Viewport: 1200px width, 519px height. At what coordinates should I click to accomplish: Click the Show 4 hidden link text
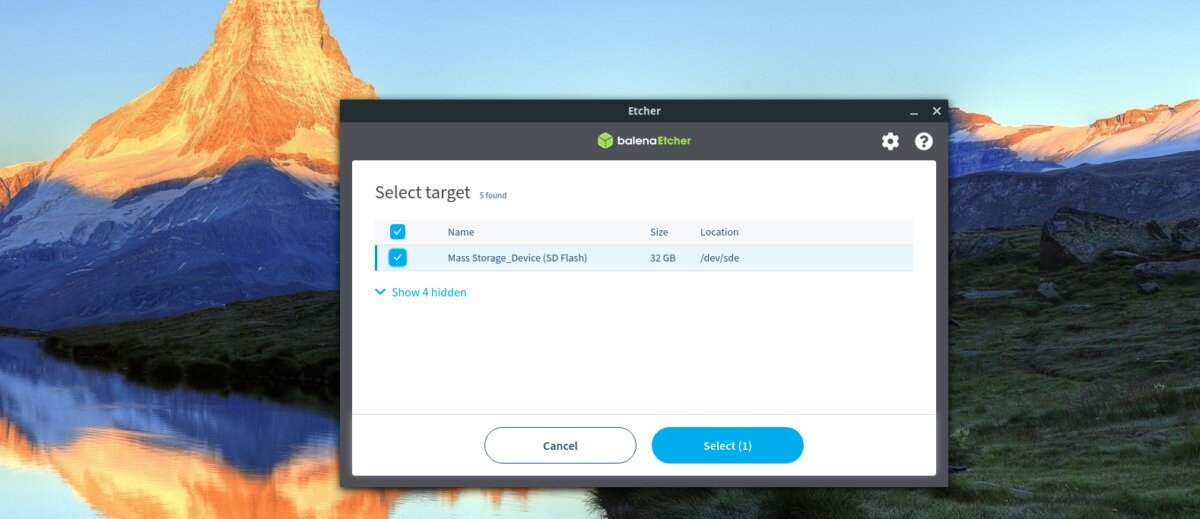(429, 292)
